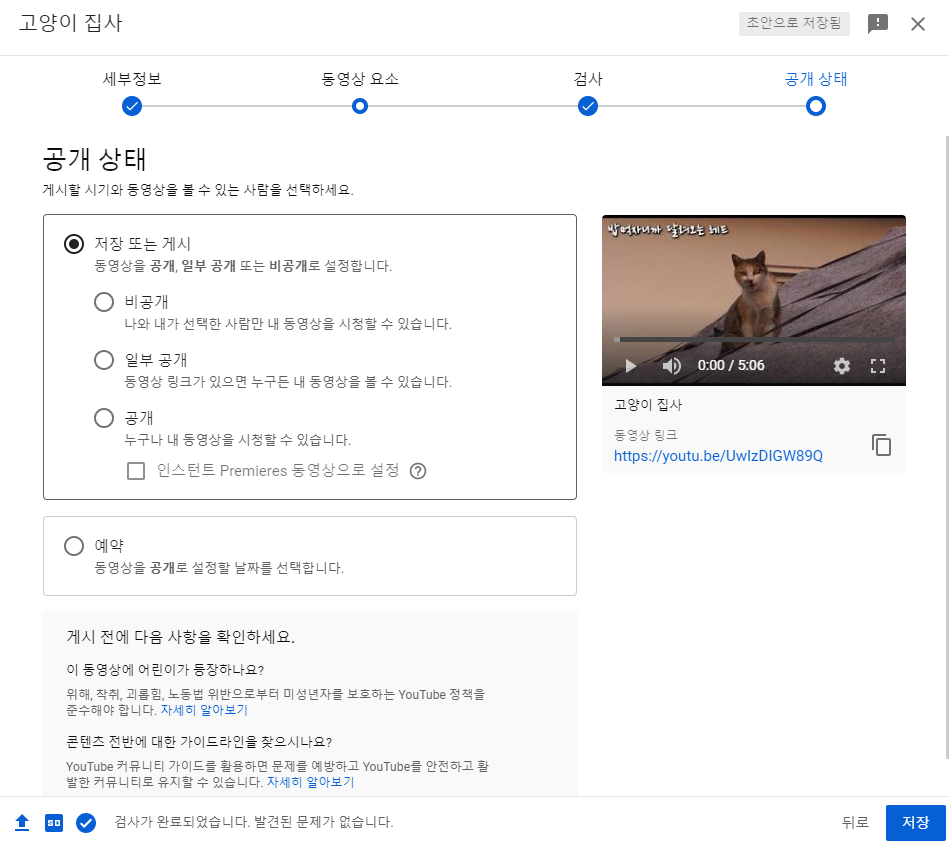949x843 pixels.
Task: Select the 저장 또는 게시 radio option
Action: click(74, 244)
